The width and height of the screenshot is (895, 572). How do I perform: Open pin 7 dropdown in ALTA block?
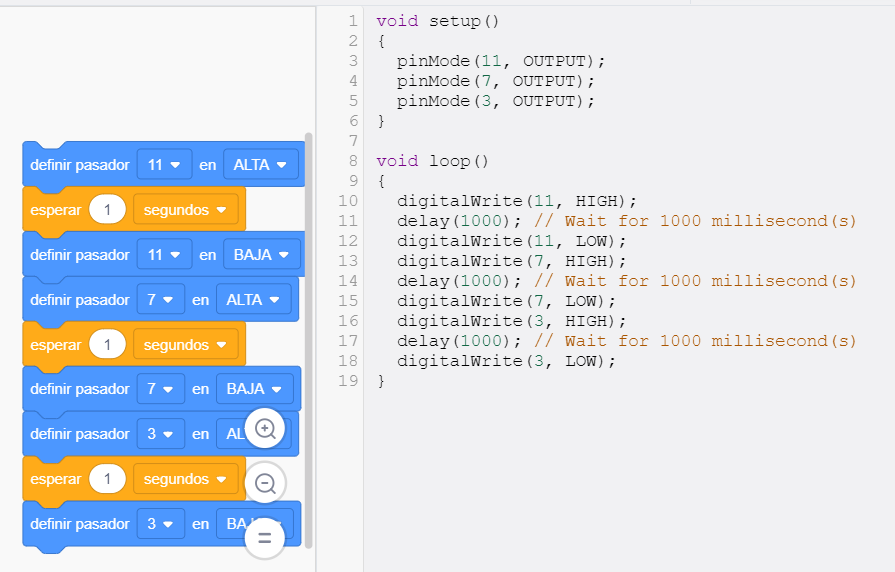pos(160,300)
